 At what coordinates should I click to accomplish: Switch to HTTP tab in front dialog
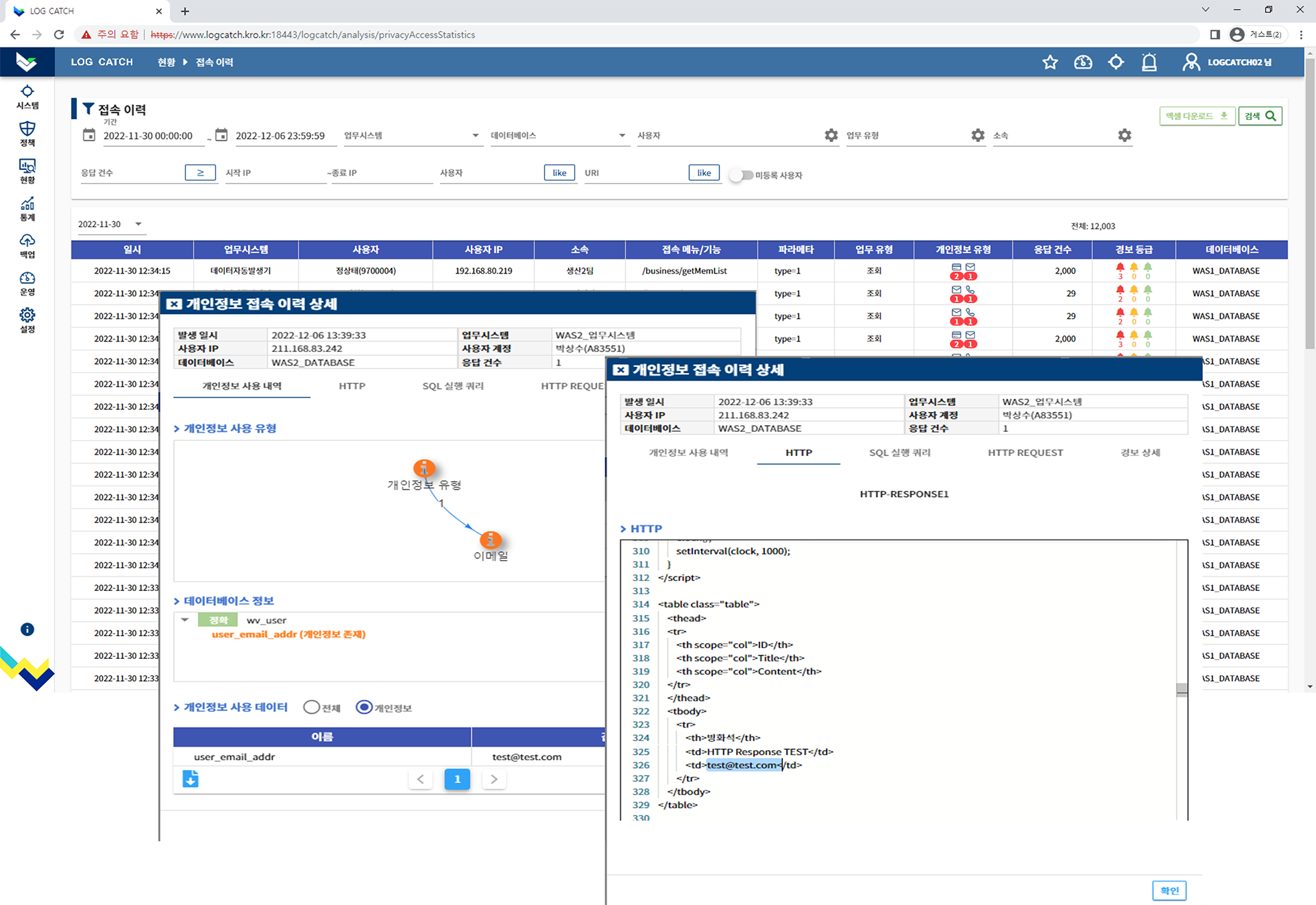tap(799, 452)
